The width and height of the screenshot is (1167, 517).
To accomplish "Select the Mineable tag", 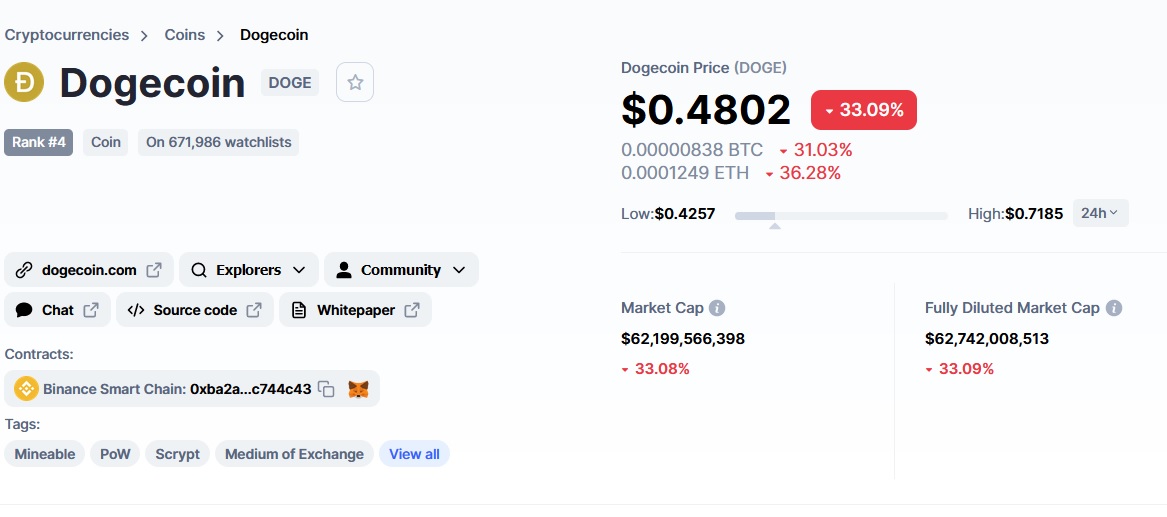I will point(45,454).
